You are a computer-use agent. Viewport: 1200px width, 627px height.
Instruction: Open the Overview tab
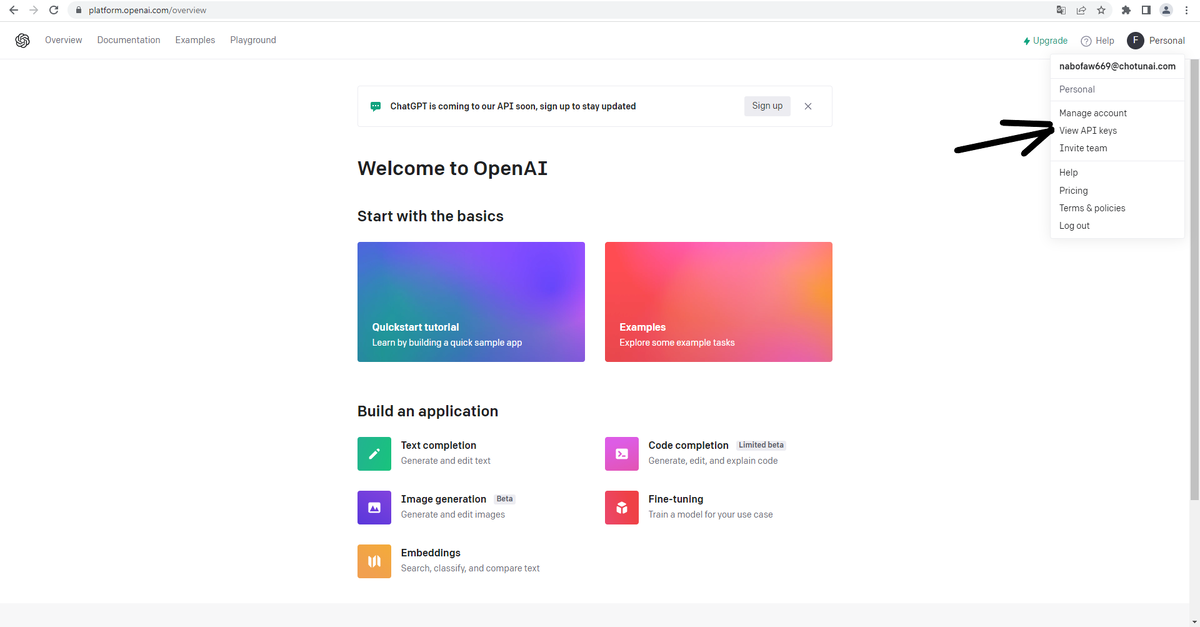[x=63, y=40]
